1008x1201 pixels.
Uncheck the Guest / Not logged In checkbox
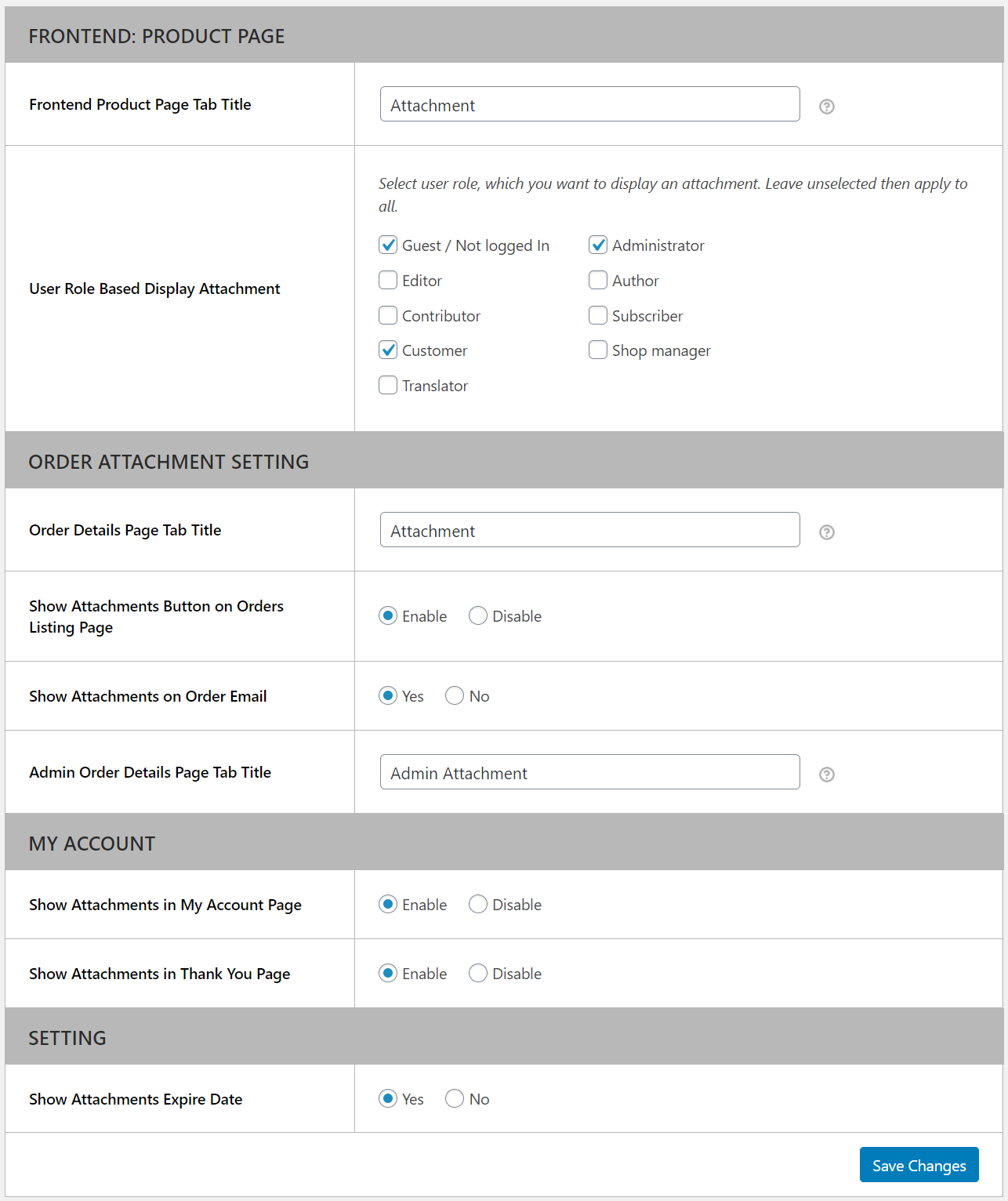tap(388, 245)
